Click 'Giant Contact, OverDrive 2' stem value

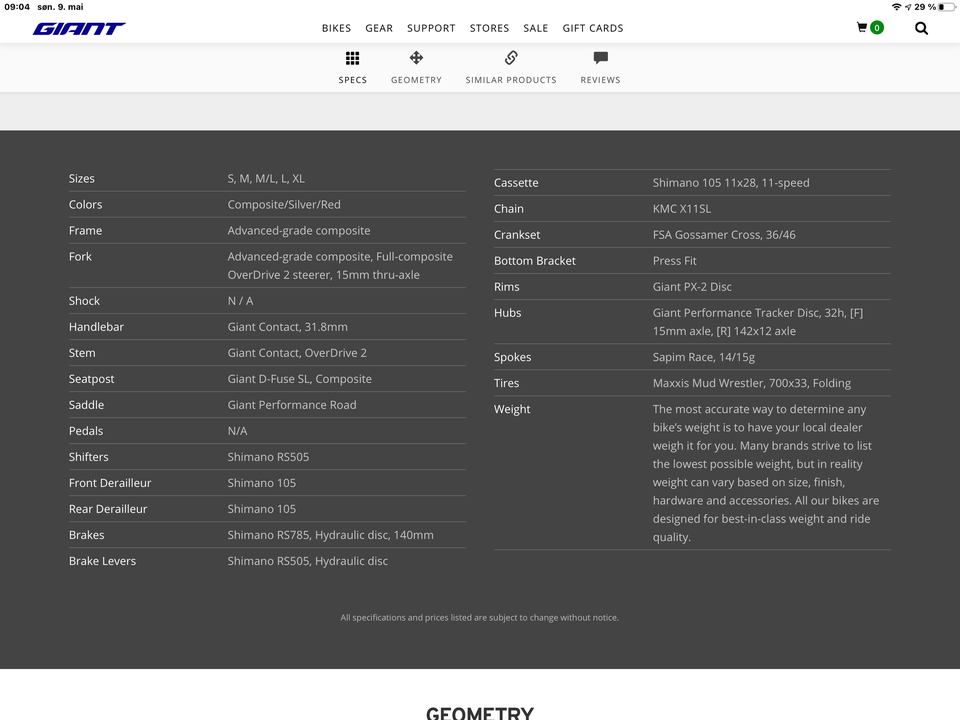pos(297,353)
